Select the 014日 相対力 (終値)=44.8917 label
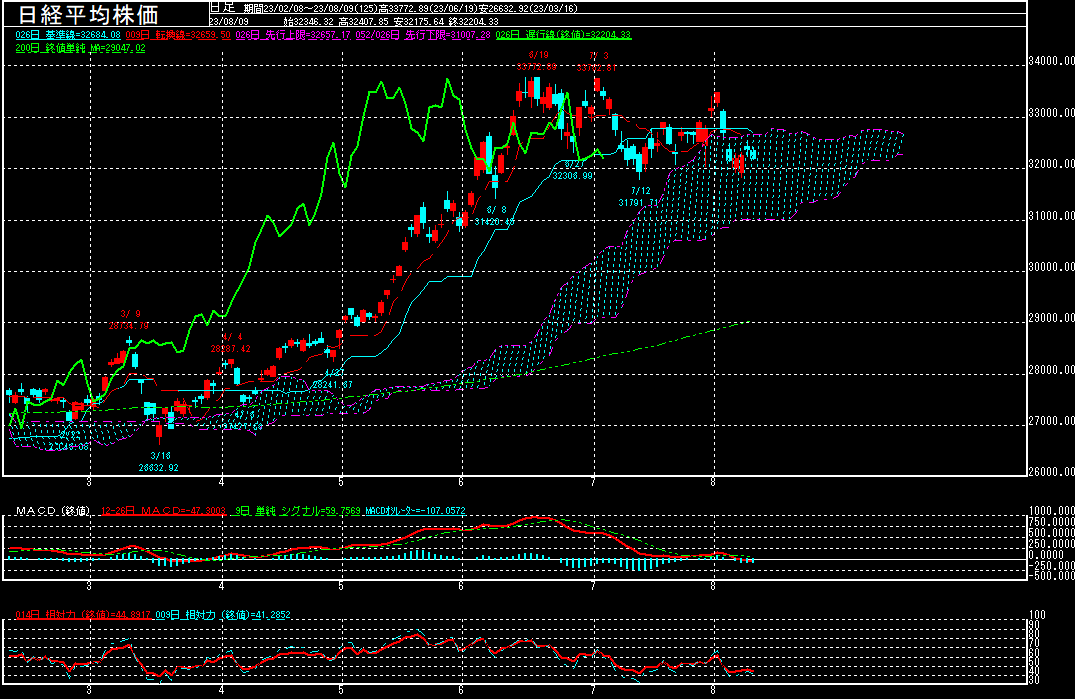Image resolution: width=1076 pixels, height=699 pixels. click(x=83, y=615)
